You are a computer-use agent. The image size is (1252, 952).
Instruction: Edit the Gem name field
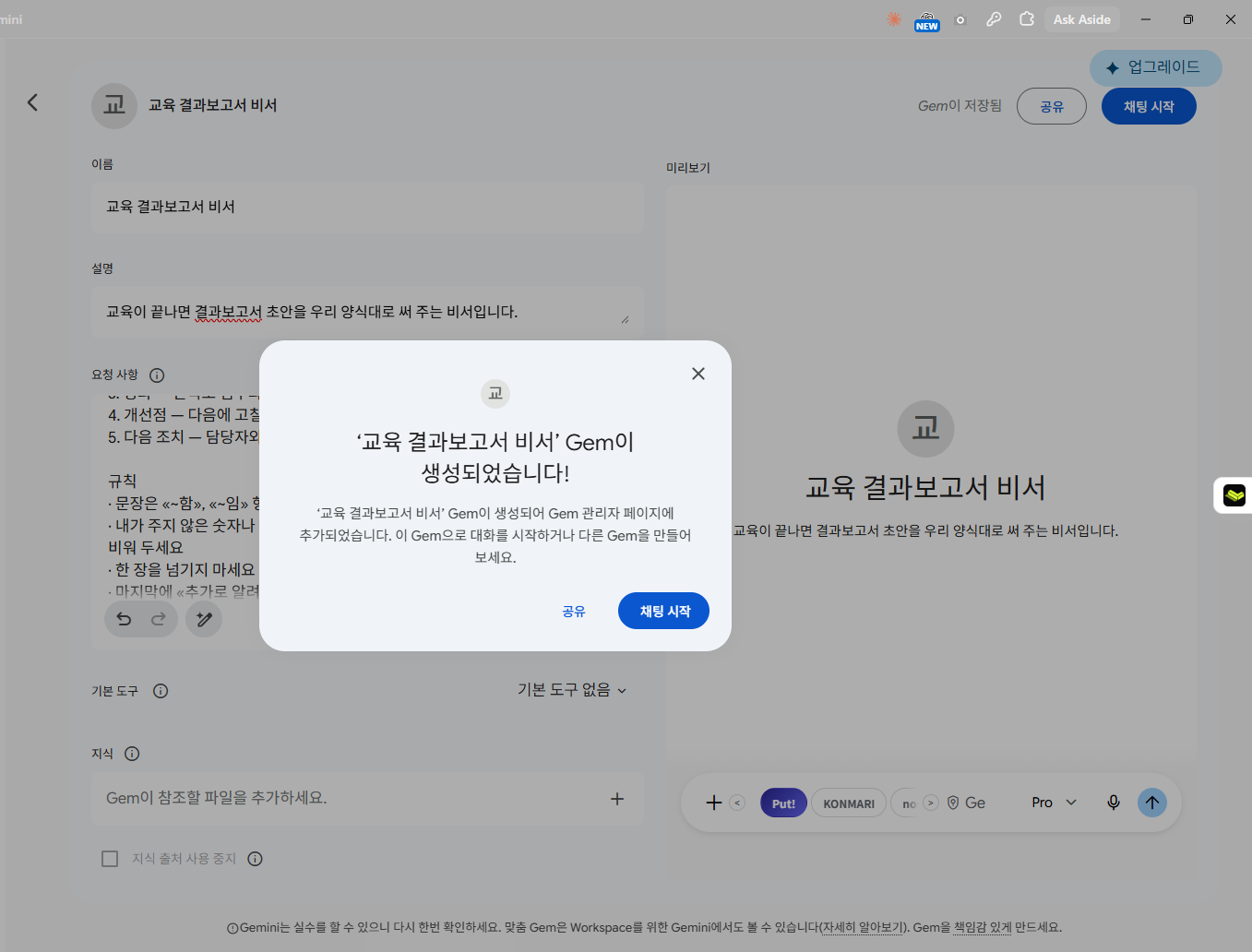(x=367, y=207)
